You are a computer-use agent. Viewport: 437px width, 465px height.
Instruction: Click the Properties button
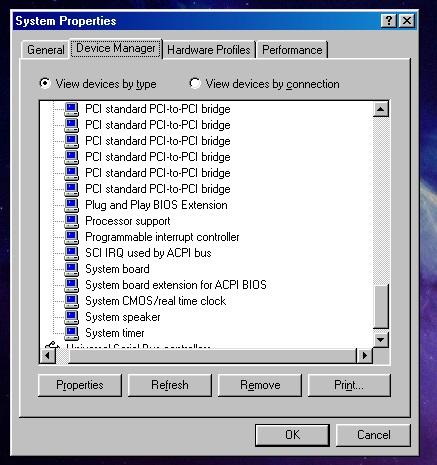click(x=80, y=385)
